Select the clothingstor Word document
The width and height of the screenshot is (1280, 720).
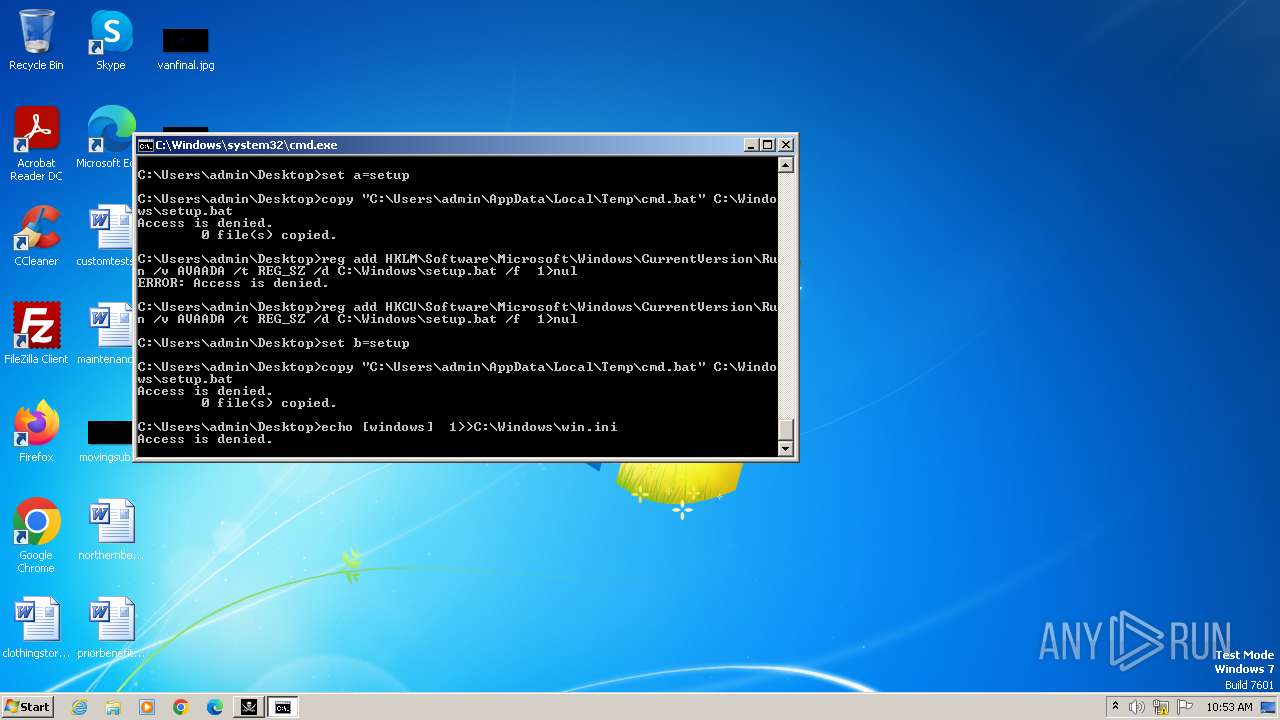pyautogui.click(x=36, y=628)
